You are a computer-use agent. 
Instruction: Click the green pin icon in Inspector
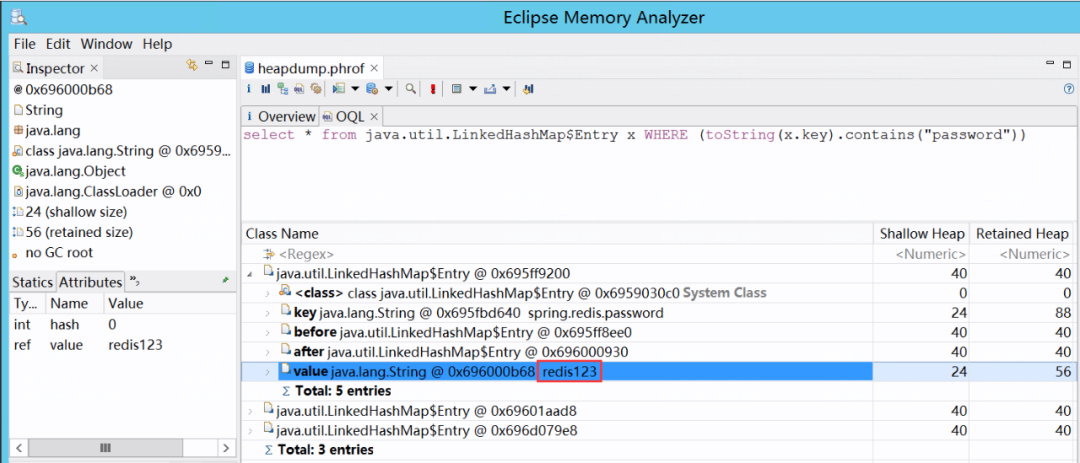pos(225,281)
